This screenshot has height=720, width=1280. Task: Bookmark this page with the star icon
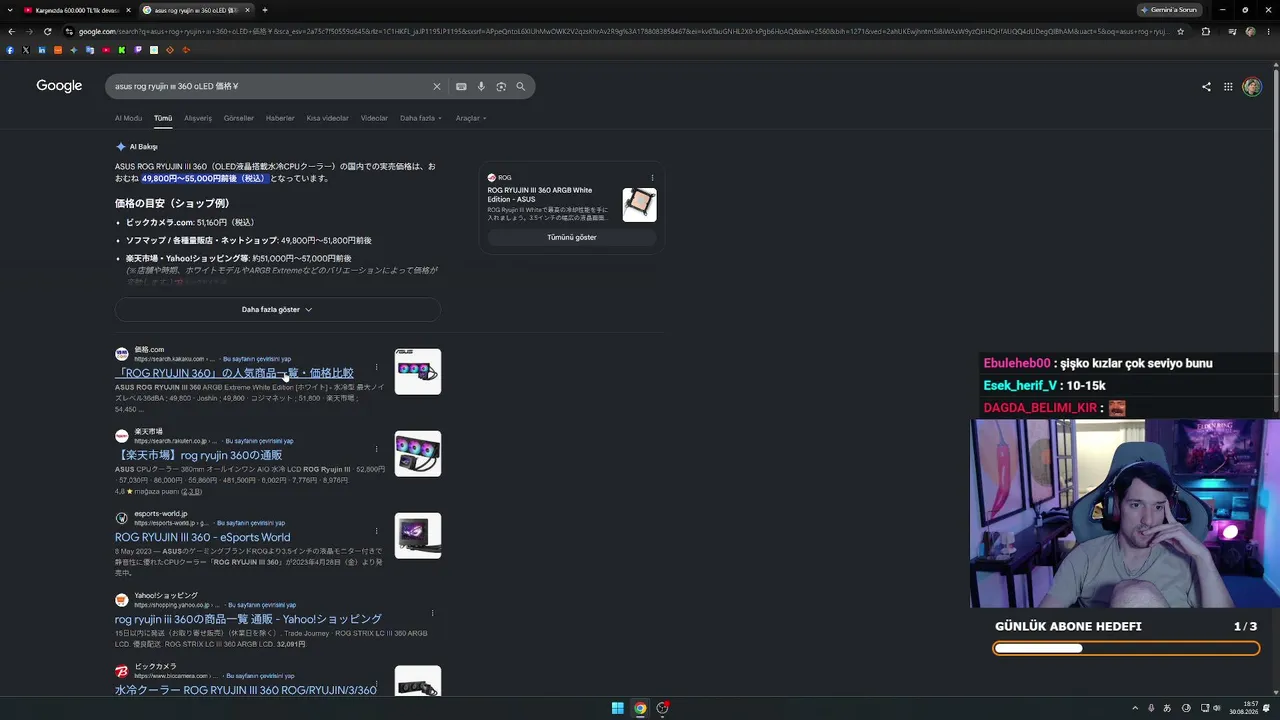[1180, 31]
